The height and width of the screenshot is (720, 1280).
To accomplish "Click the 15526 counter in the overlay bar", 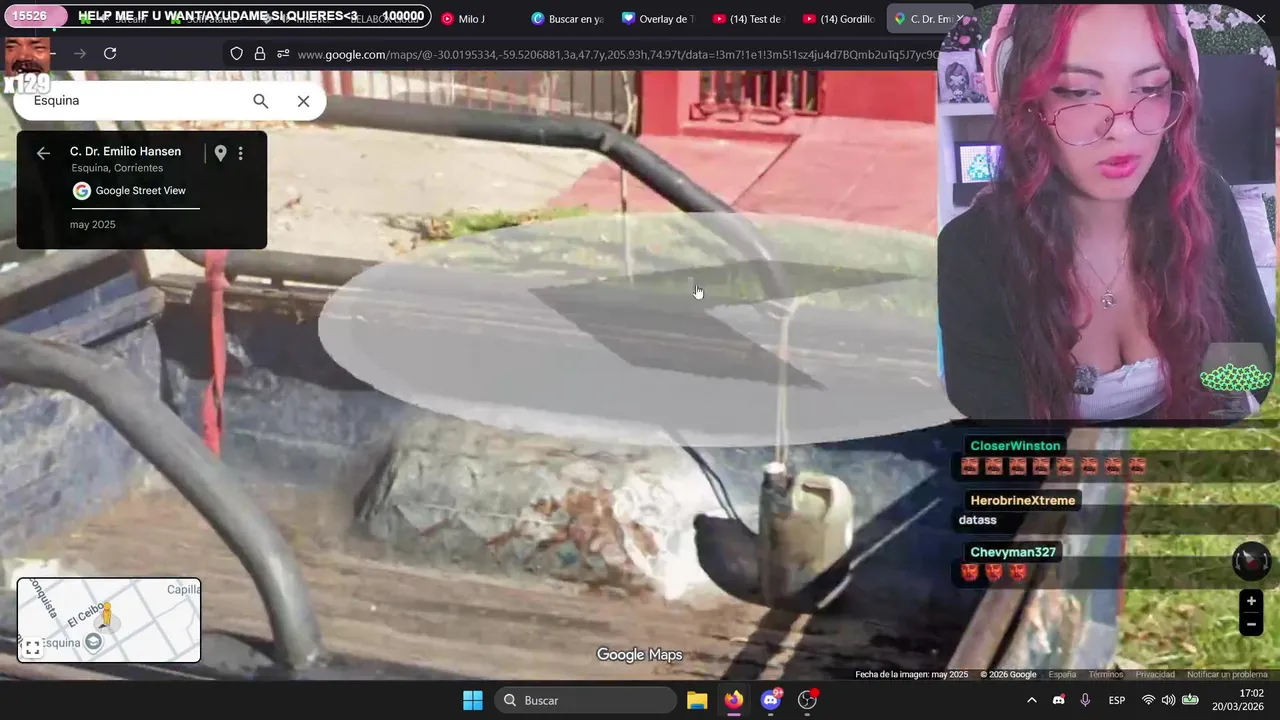I will (x=30, y=16).
